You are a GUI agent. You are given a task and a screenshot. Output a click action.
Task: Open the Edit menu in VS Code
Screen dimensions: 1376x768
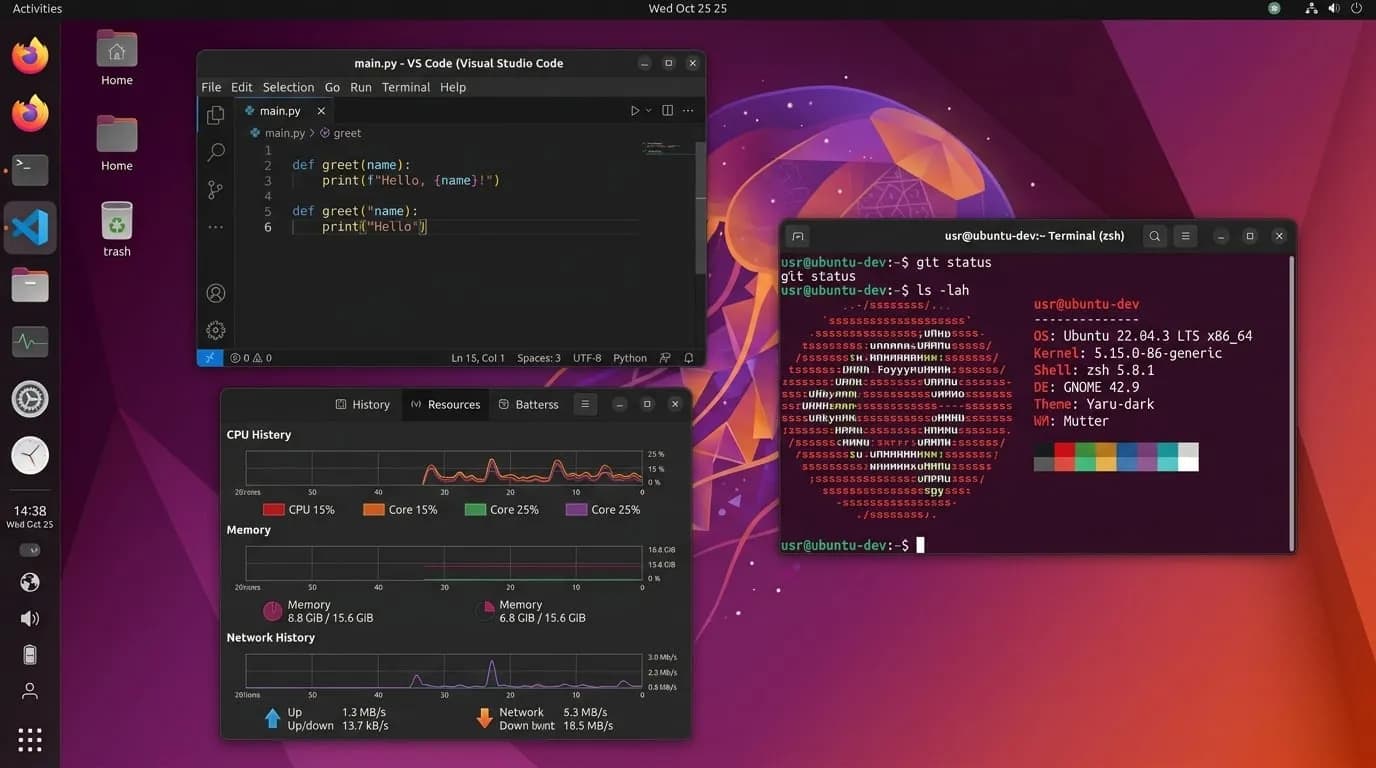tap(242, 87)
